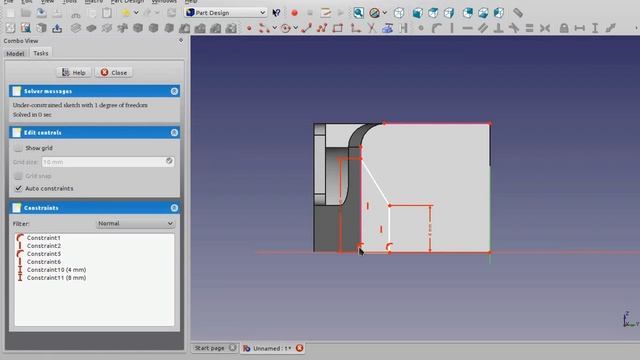
Task: Open the draw style dropdown arrow
Action: pyautogui.click(x=384, y=13)
